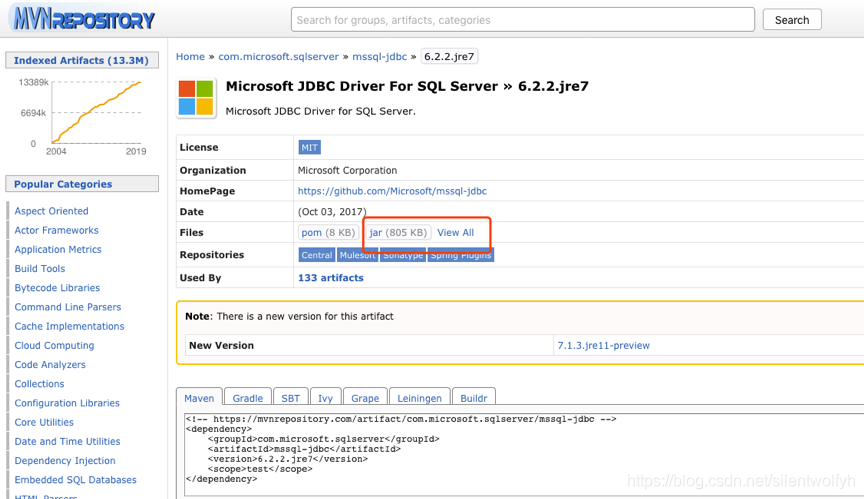Click the Microsoft Corporation organization value
Screen dimensions: 864x499
click(x=347, y=170)
